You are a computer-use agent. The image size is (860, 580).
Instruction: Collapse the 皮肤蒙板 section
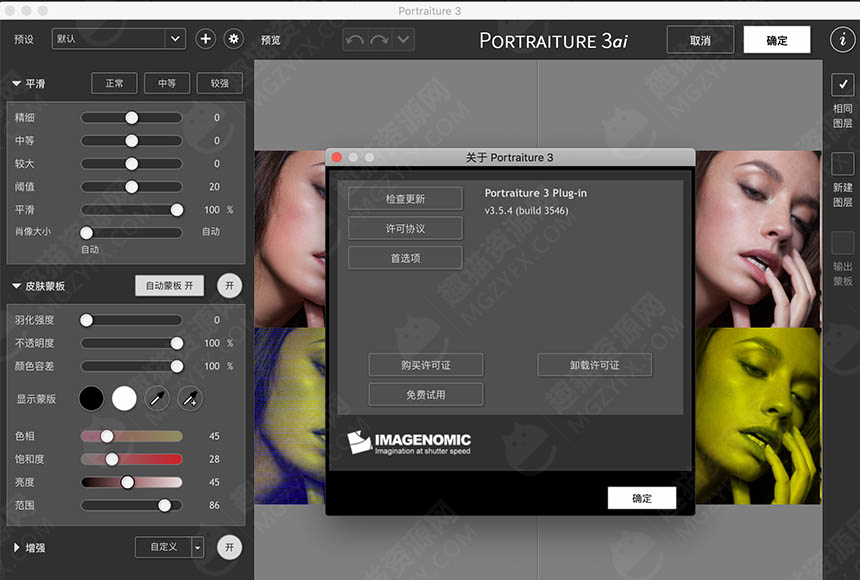(16, 286)
